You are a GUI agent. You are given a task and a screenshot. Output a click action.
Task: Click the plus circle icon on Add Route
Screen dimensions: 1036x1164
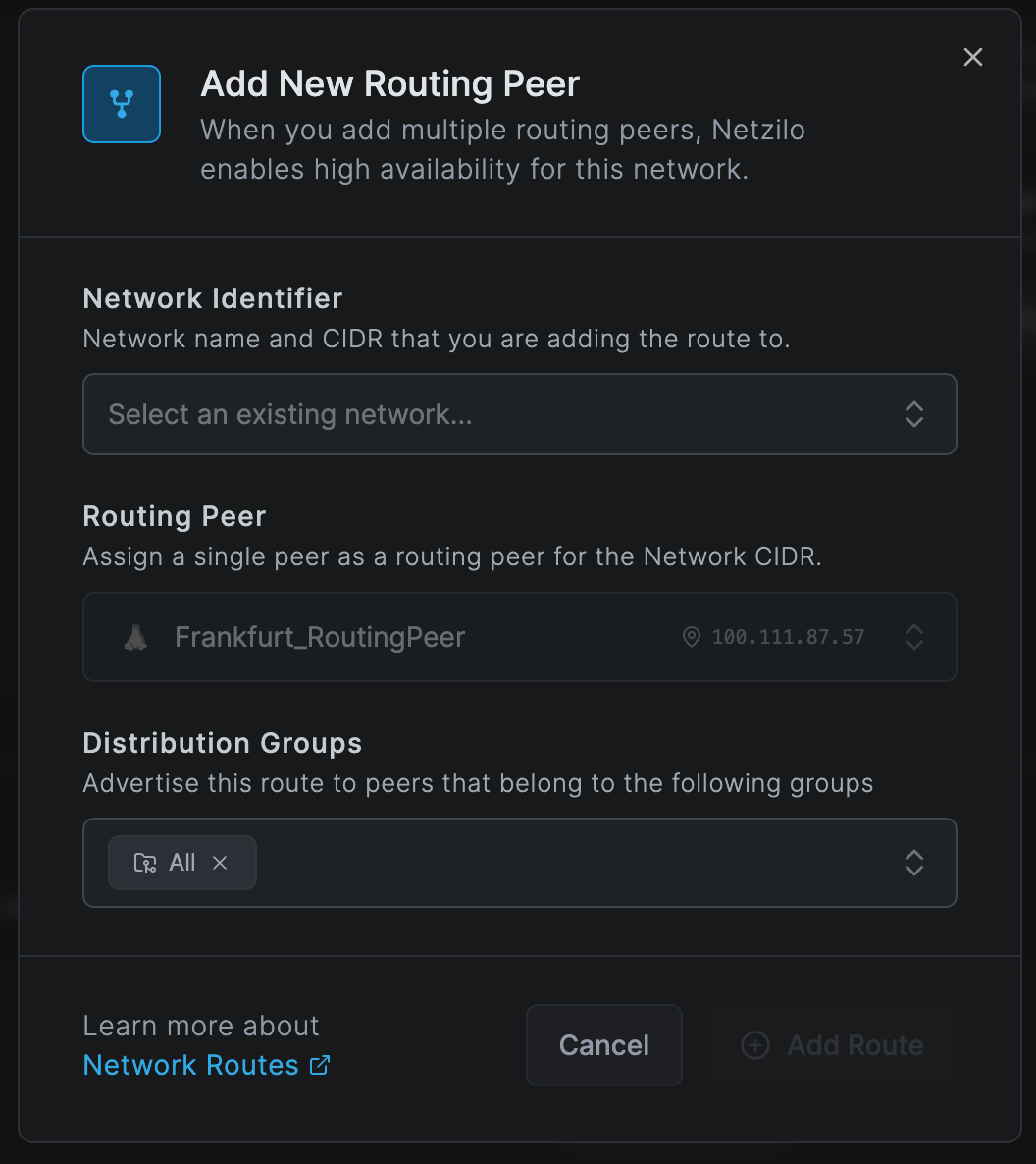pyautogui.click(x=755, y=1045)
